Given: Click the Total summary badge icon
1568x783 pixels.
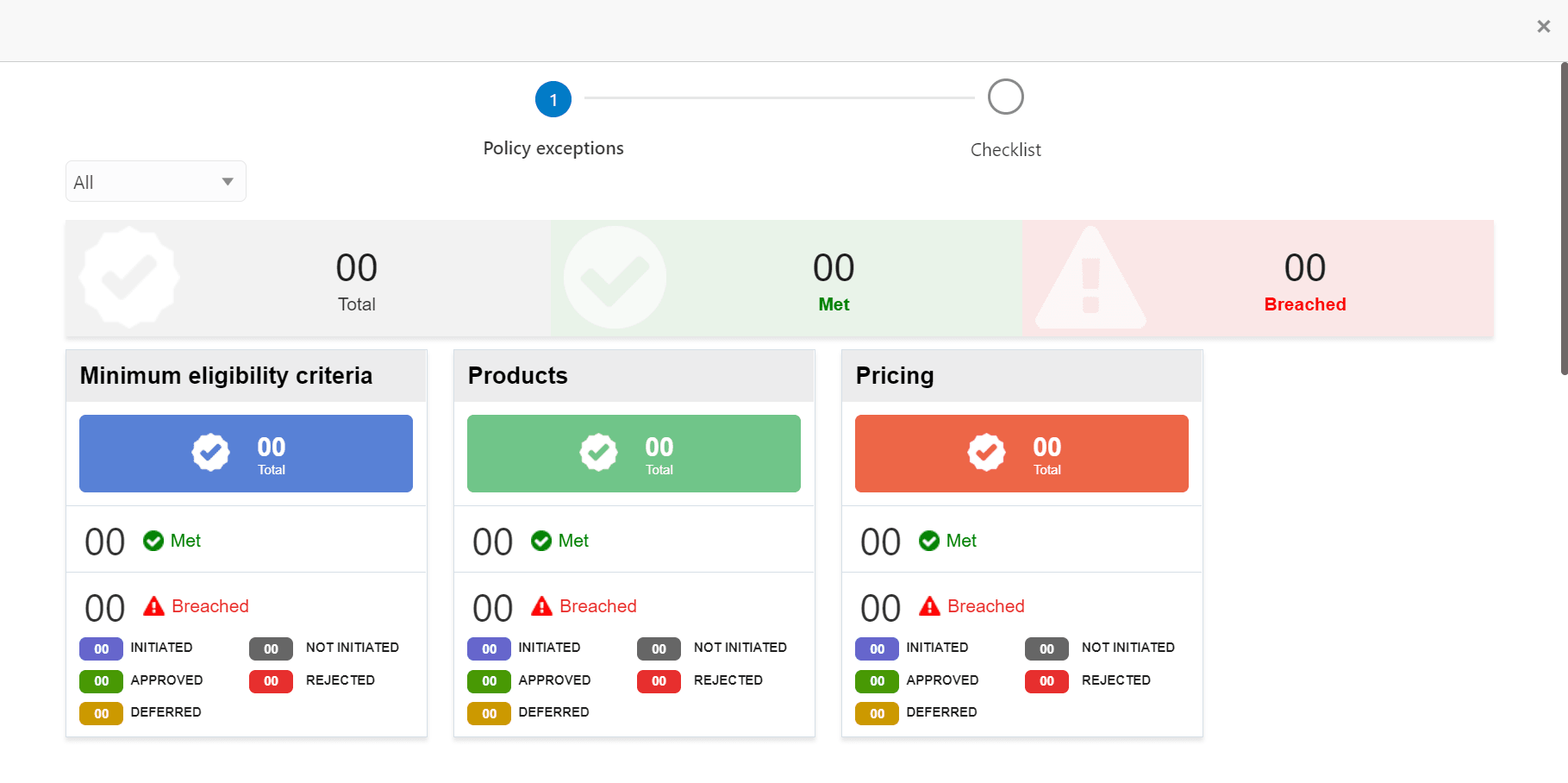Looking at the screenshot, I should coord(129,278).
